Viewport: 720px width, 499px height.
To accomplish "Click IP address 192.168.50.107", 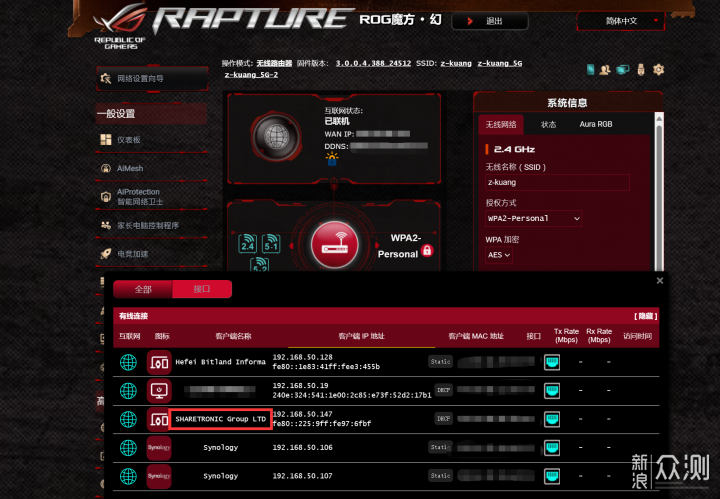I will click(302, 476).
